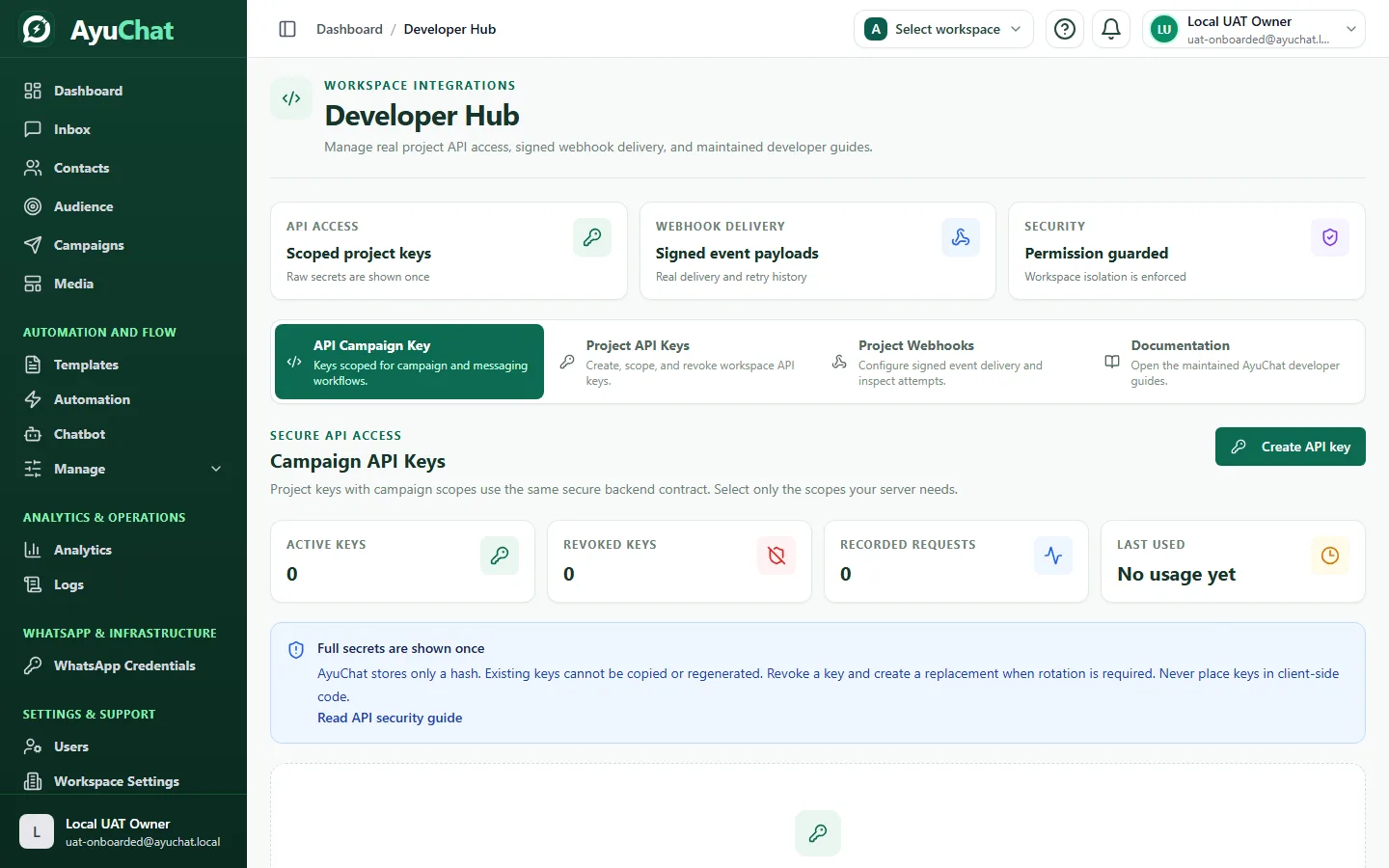Open Workspace Settings in sidebar
The width and height of the screenshot is (1389, 868).
coord(123,781)
